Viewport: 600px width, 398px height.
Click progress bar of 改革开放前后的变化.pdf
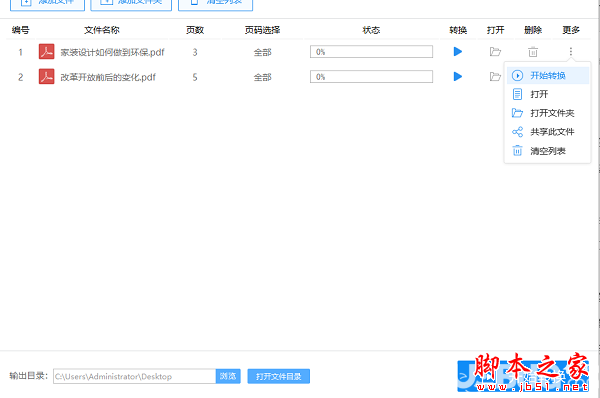[x=371, y=77]
